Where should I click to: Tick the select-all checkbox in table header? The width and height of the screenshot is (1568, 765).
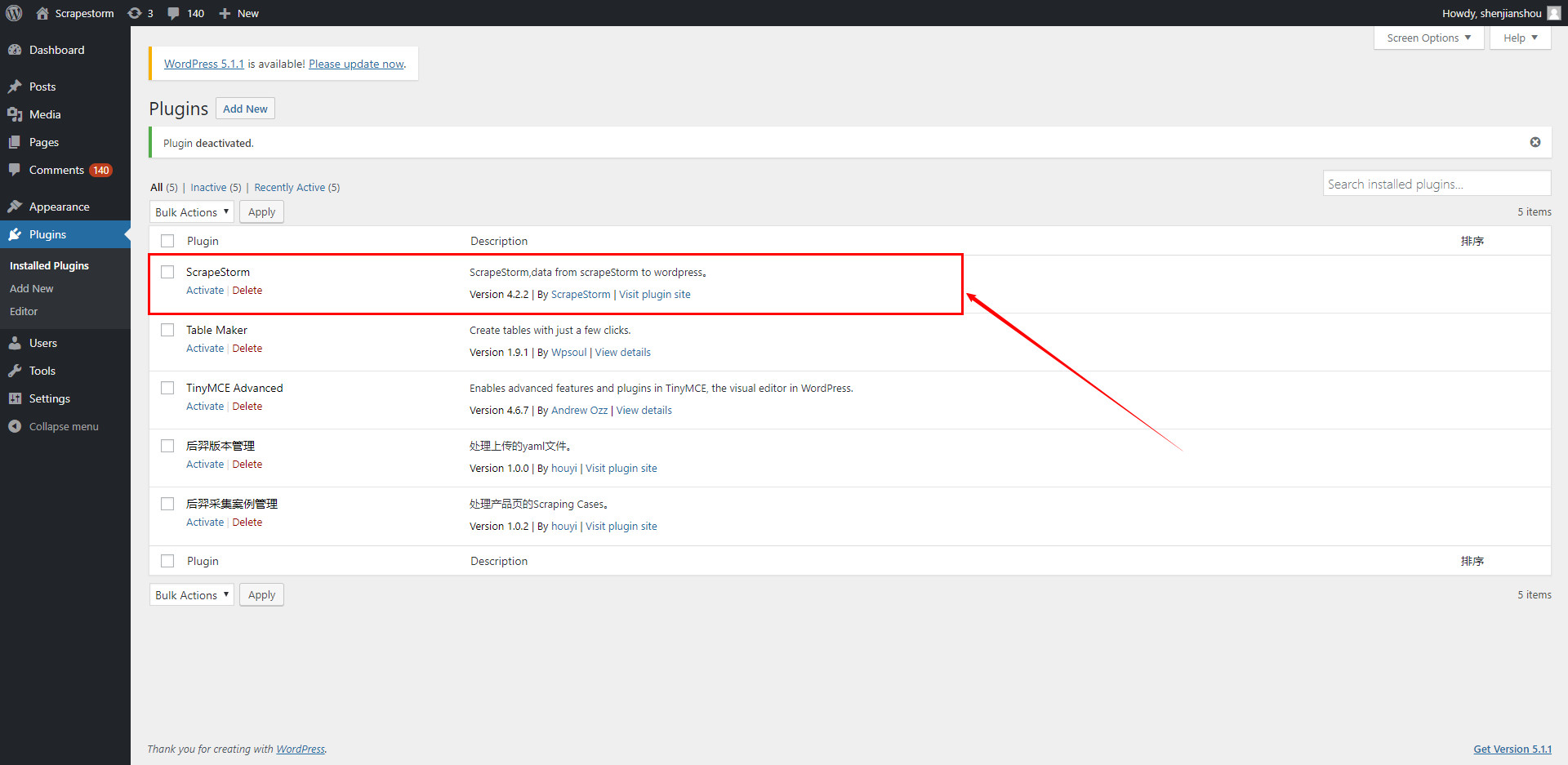tap(167, 241)
